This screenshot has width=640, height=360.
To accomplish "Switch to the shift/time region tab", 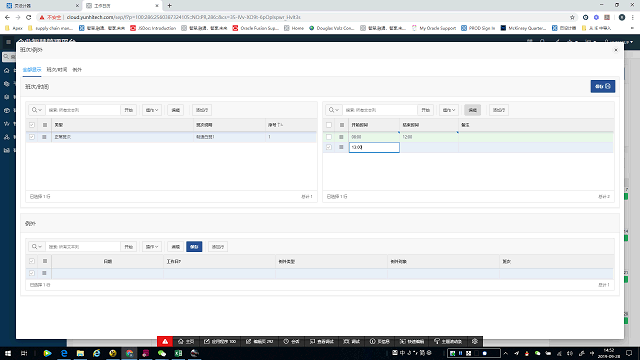I will point(57,70).
